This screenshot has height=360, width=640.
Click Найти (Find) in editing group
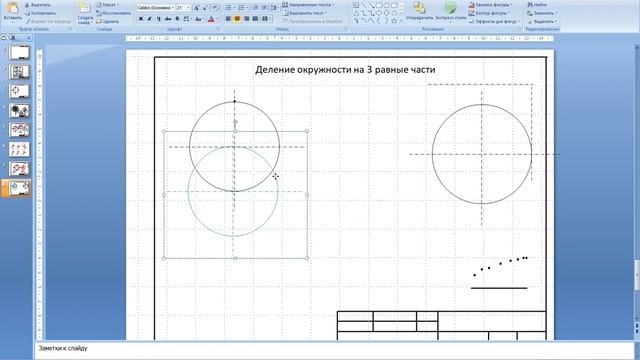(537, 5)
